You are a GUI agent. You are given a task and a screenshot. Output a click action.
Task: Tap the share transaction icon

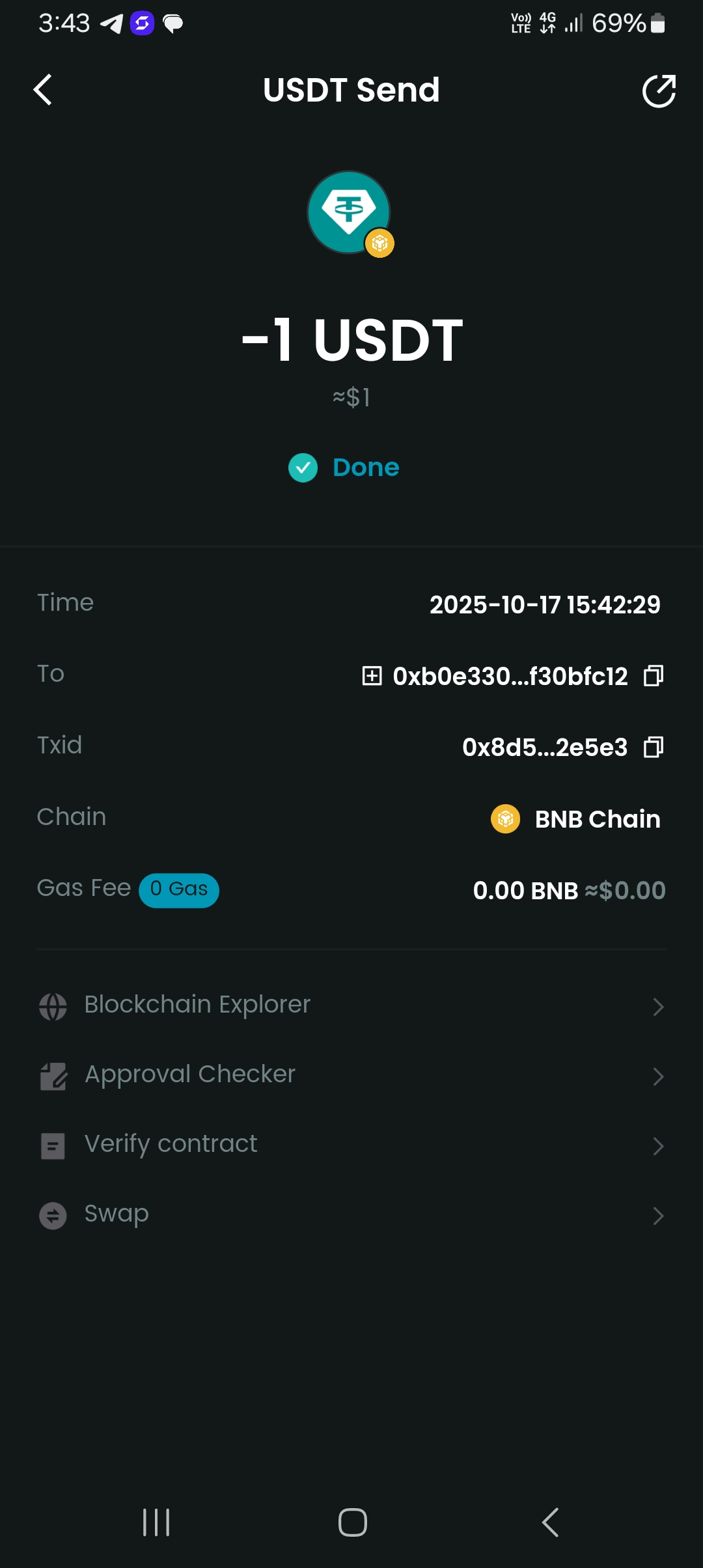[x=659, y=91]
